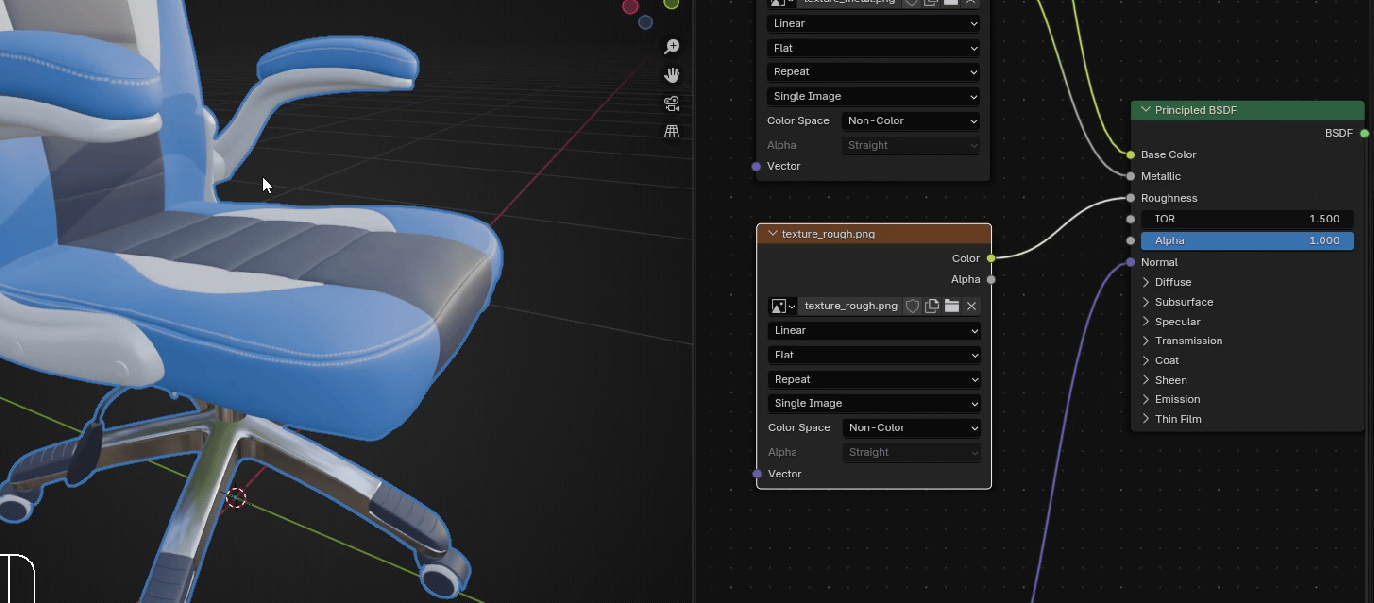
Task: Enable fake user shield on texture_rough.png
Action: click(912, 306)
